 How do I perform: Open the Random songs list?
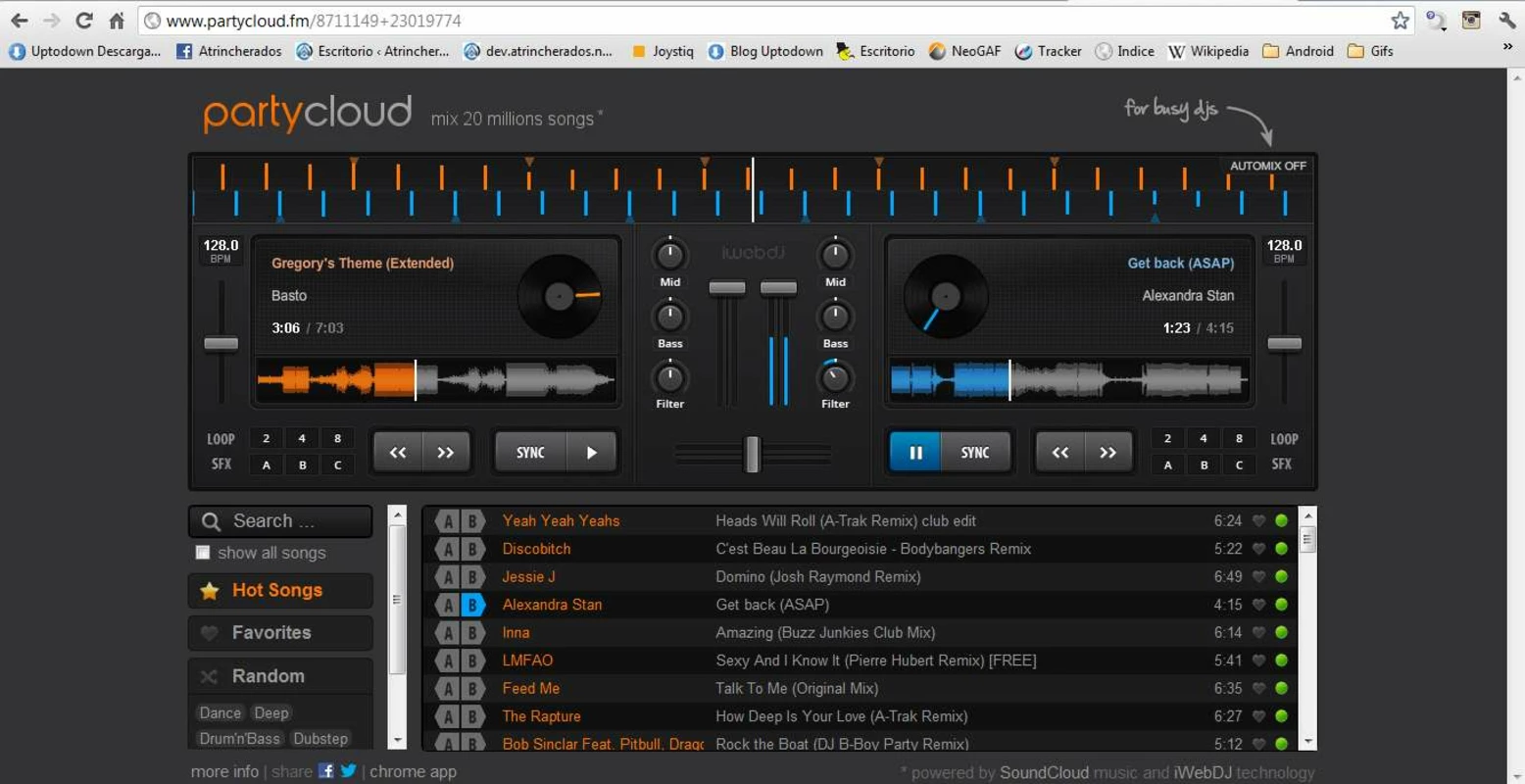click(280, 676)
